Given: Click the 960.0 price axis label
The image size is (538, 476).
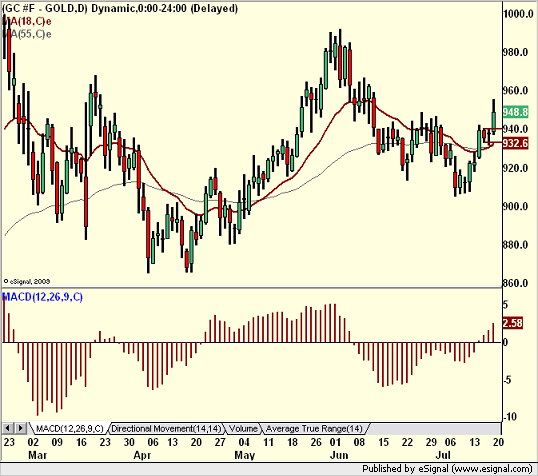Looking at the screenshot, I should (515, 91).
